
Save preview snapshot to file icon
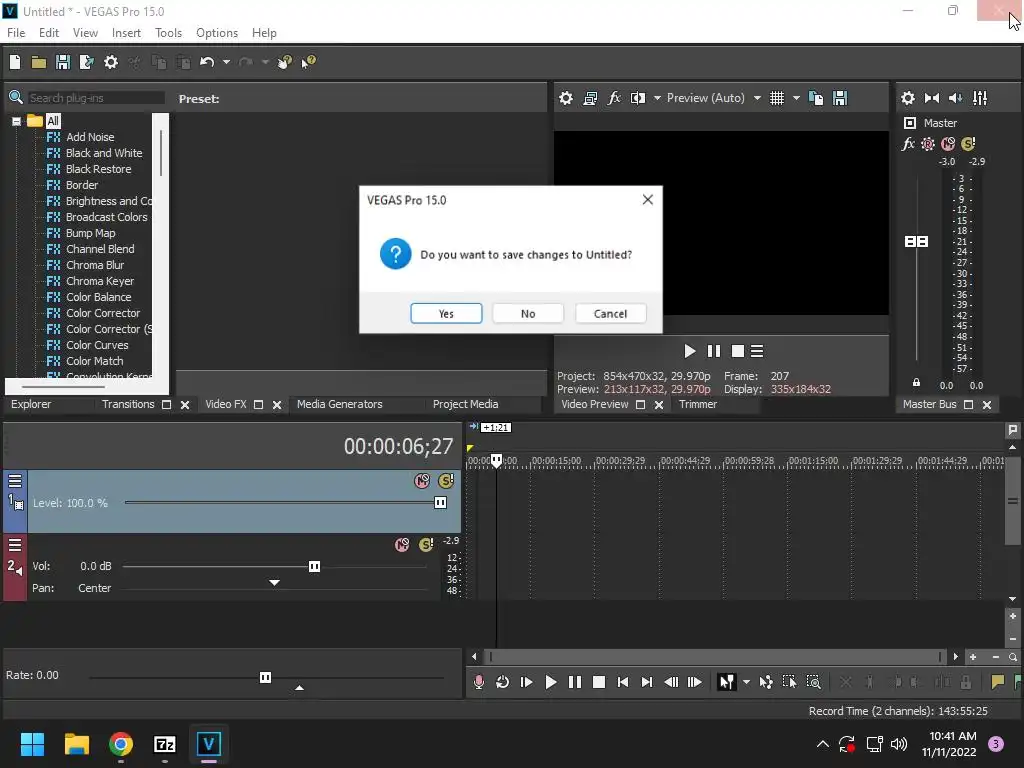[840, 98]
